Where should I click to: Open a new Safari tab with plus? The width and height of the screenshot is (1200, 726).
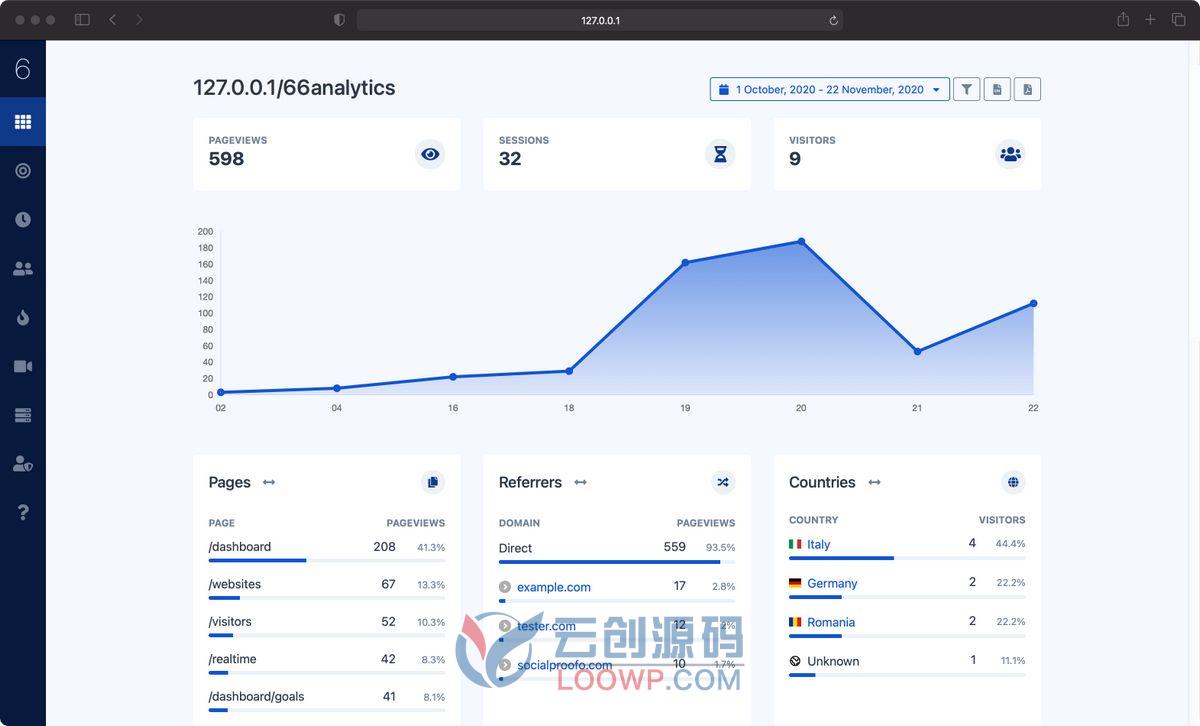coord(1150,20)
